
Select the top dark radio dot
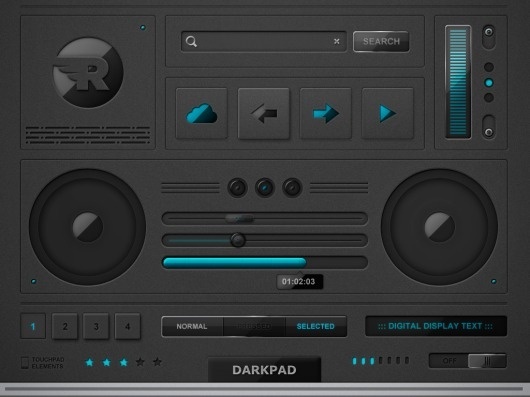point(489,67)
